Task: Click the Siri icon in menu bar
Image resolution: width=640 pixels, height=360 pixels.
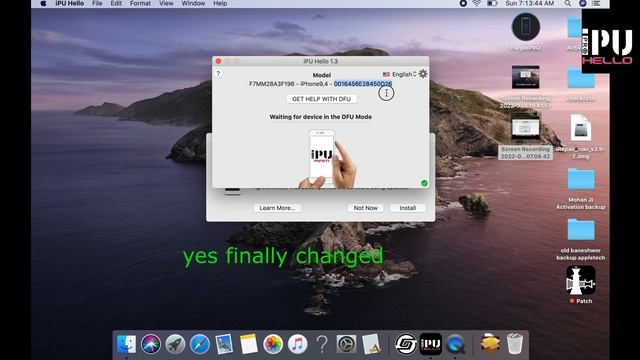Action: (x=582, y=3)
